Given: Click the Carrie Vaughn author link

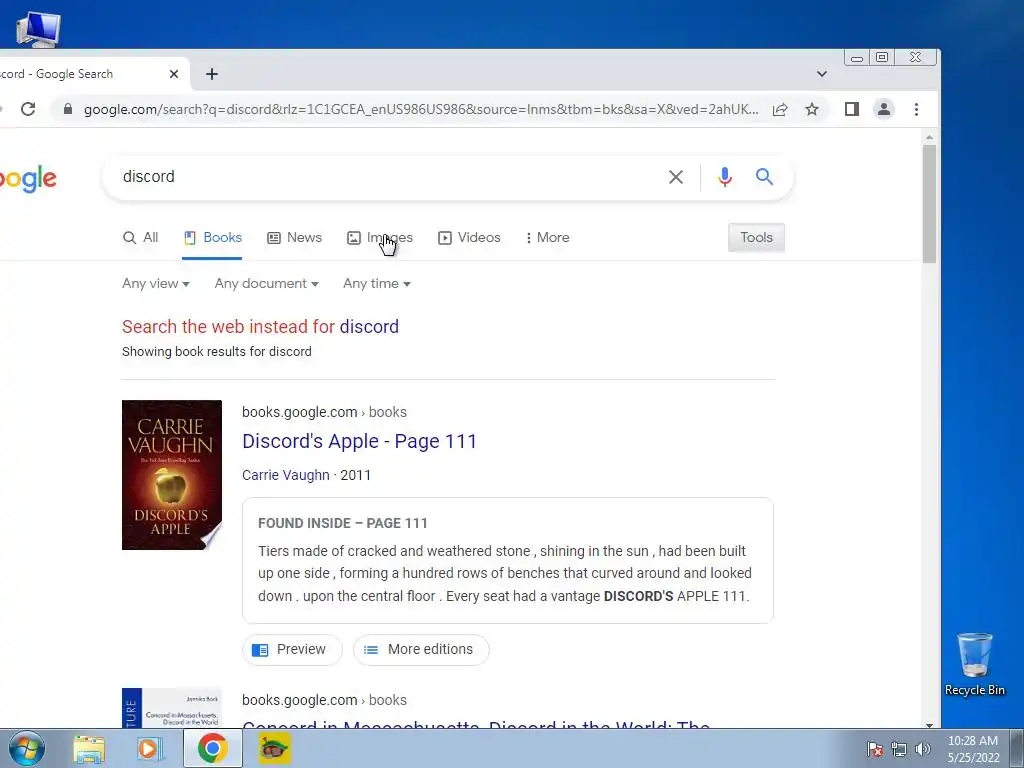Looking at the screenshot, I should pyautogui.click(x=285, y=475).
